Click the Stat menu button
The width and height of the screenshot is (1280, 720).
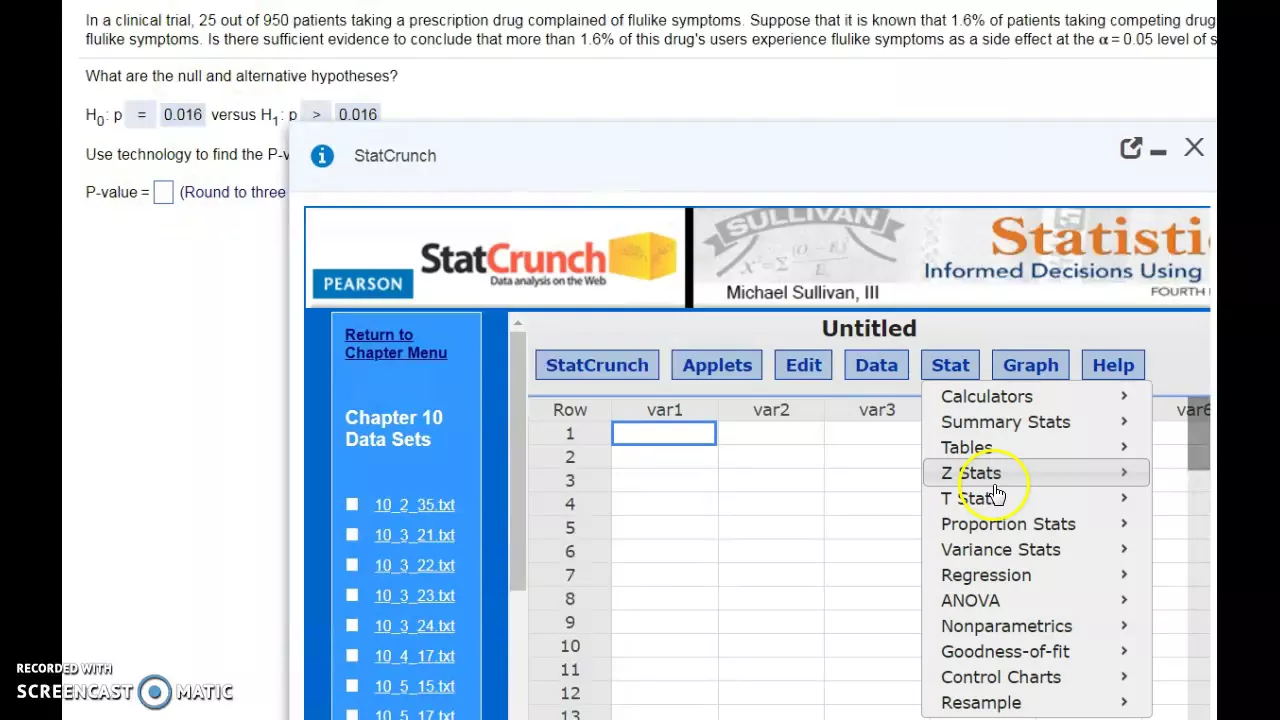[950, 365]
